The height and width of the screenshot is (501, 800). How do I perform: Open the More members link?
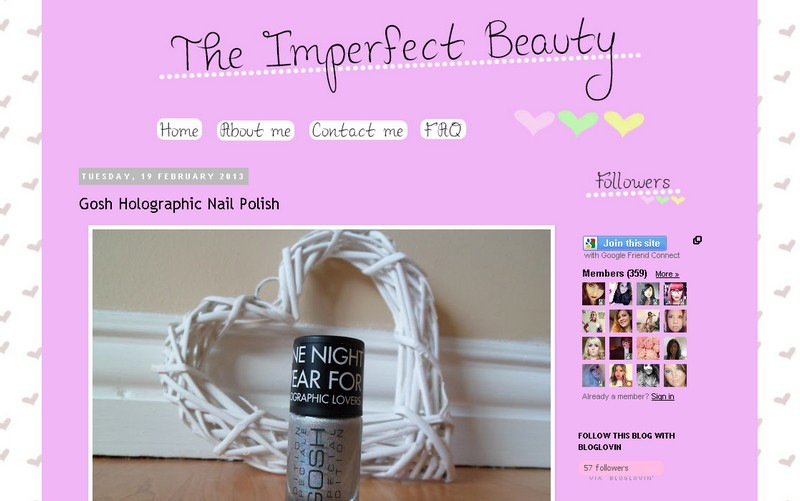667,274
